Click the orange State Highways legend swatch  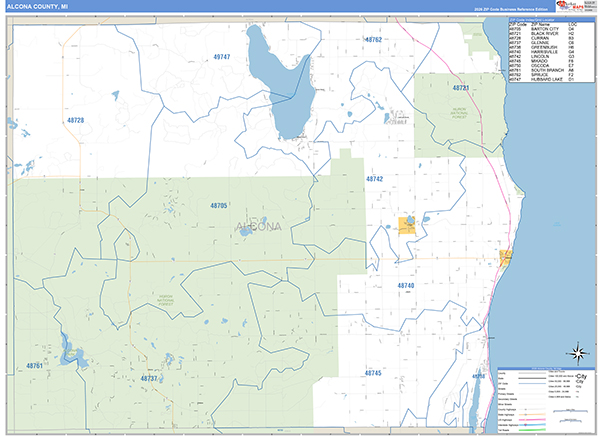click(532, 415)
